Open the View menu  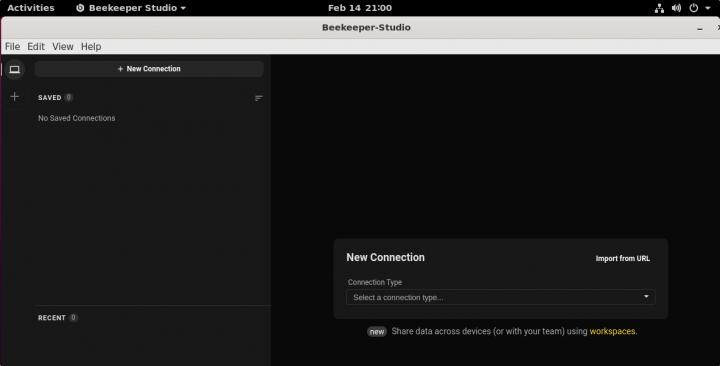pyautogui.click(x=63, y=46)
